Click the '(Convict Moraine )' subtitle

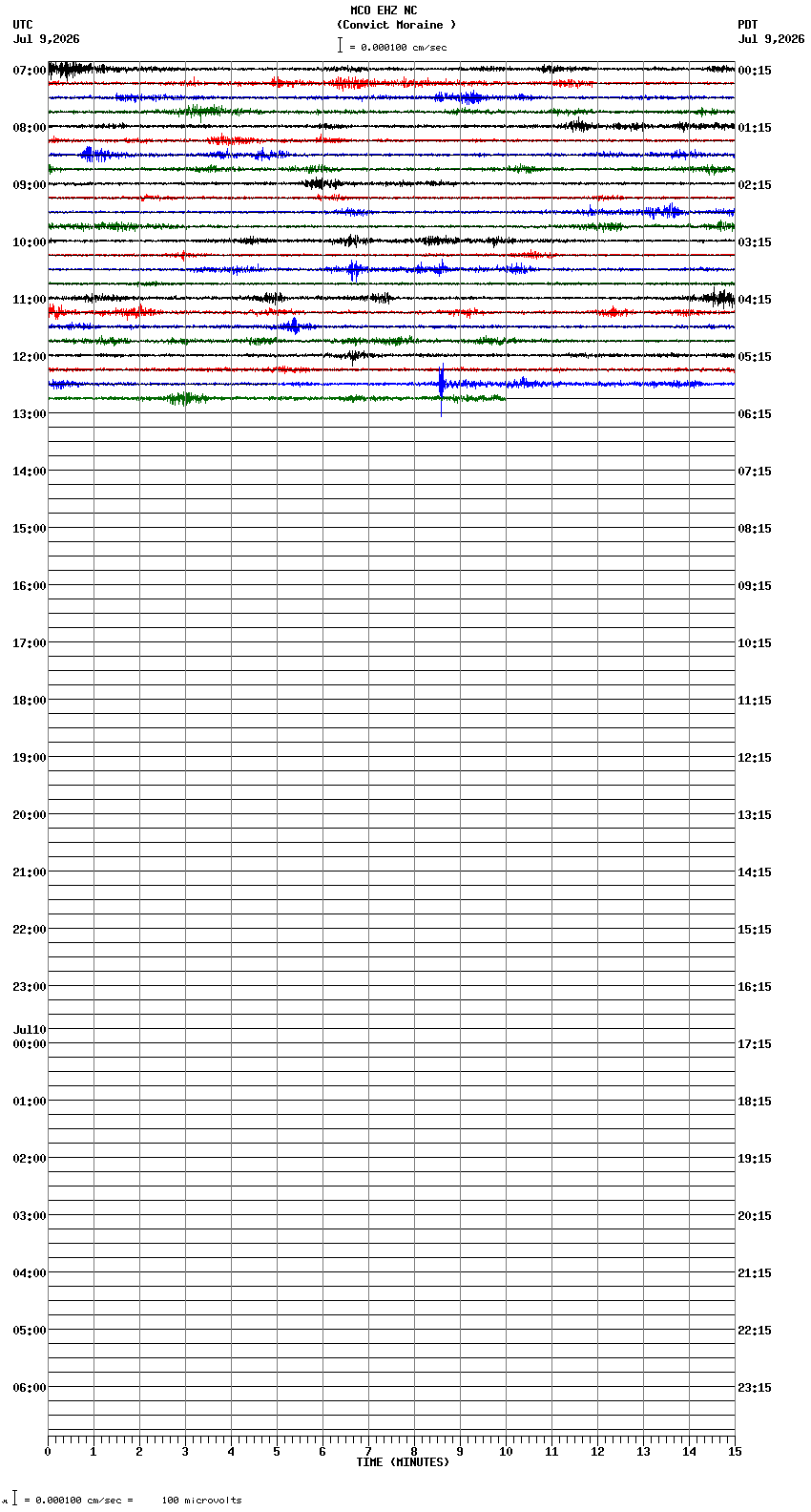click(396, 25)
